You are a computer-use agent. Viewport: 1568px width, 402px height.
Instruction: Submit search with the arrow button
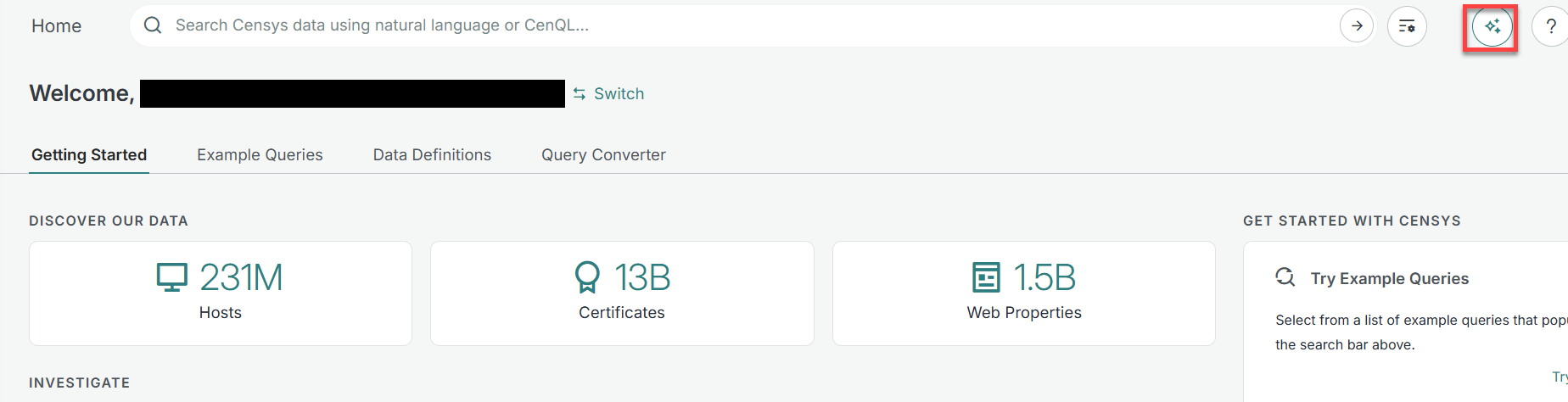(1356, 25)
